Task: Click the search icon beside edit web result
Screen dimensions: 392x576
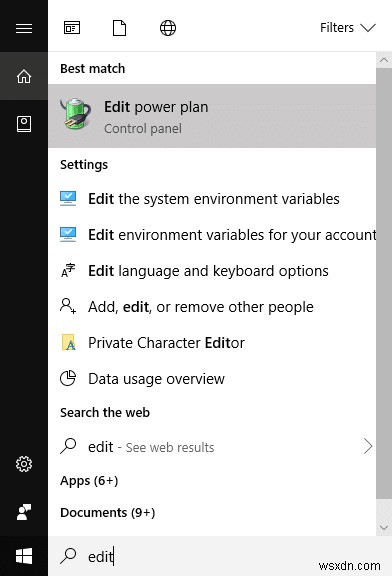Action: click(68, 446)
